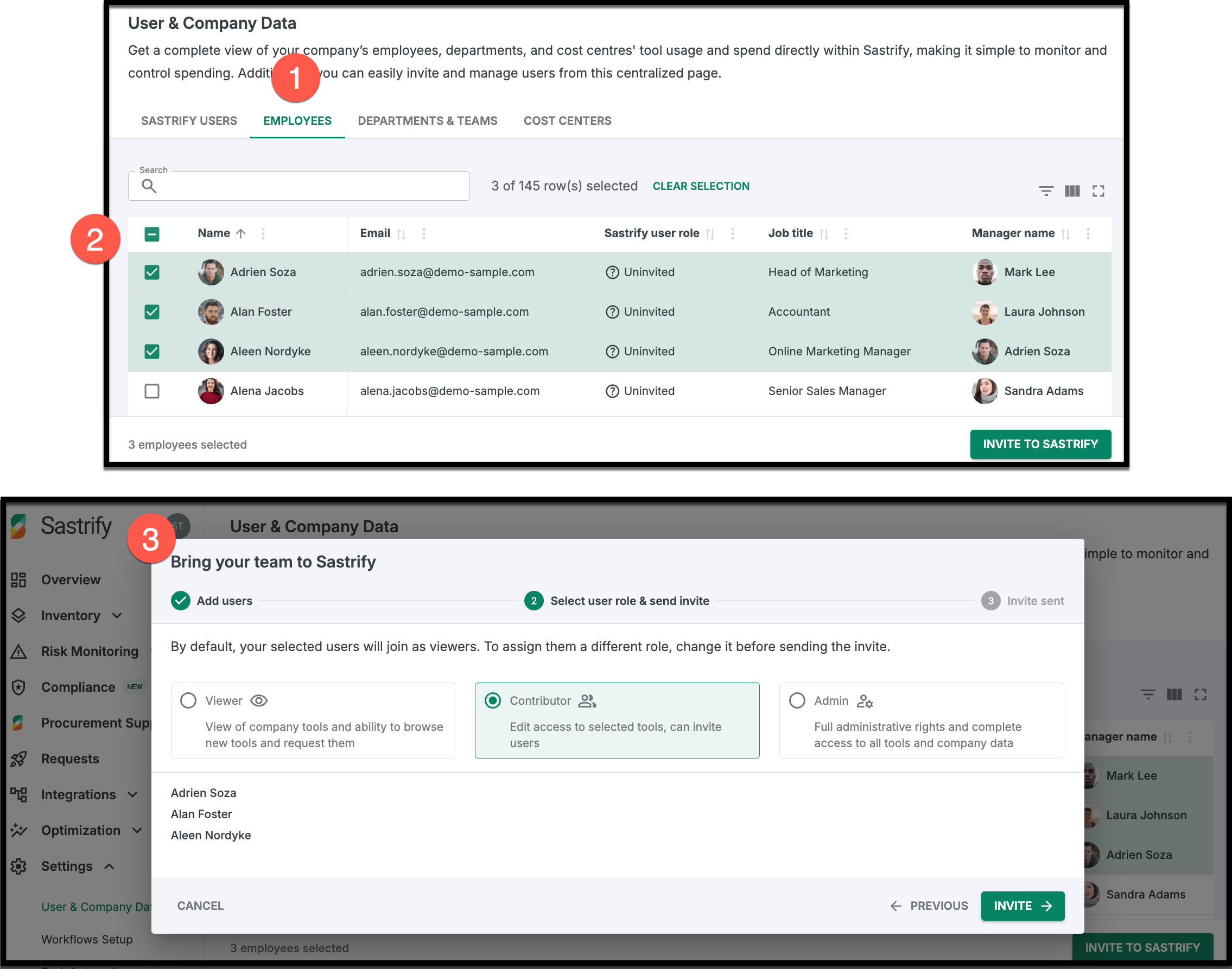Click the Senior Sales Manager job title
The width and height of the screenshot is (1232, 969).
pos(827,392)
